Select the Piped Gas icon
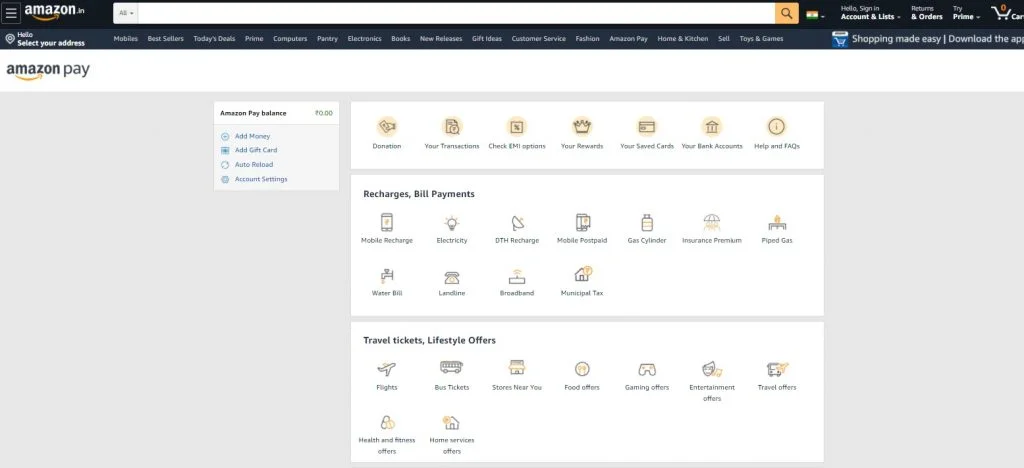1024x468 pixels. (776, 223)
